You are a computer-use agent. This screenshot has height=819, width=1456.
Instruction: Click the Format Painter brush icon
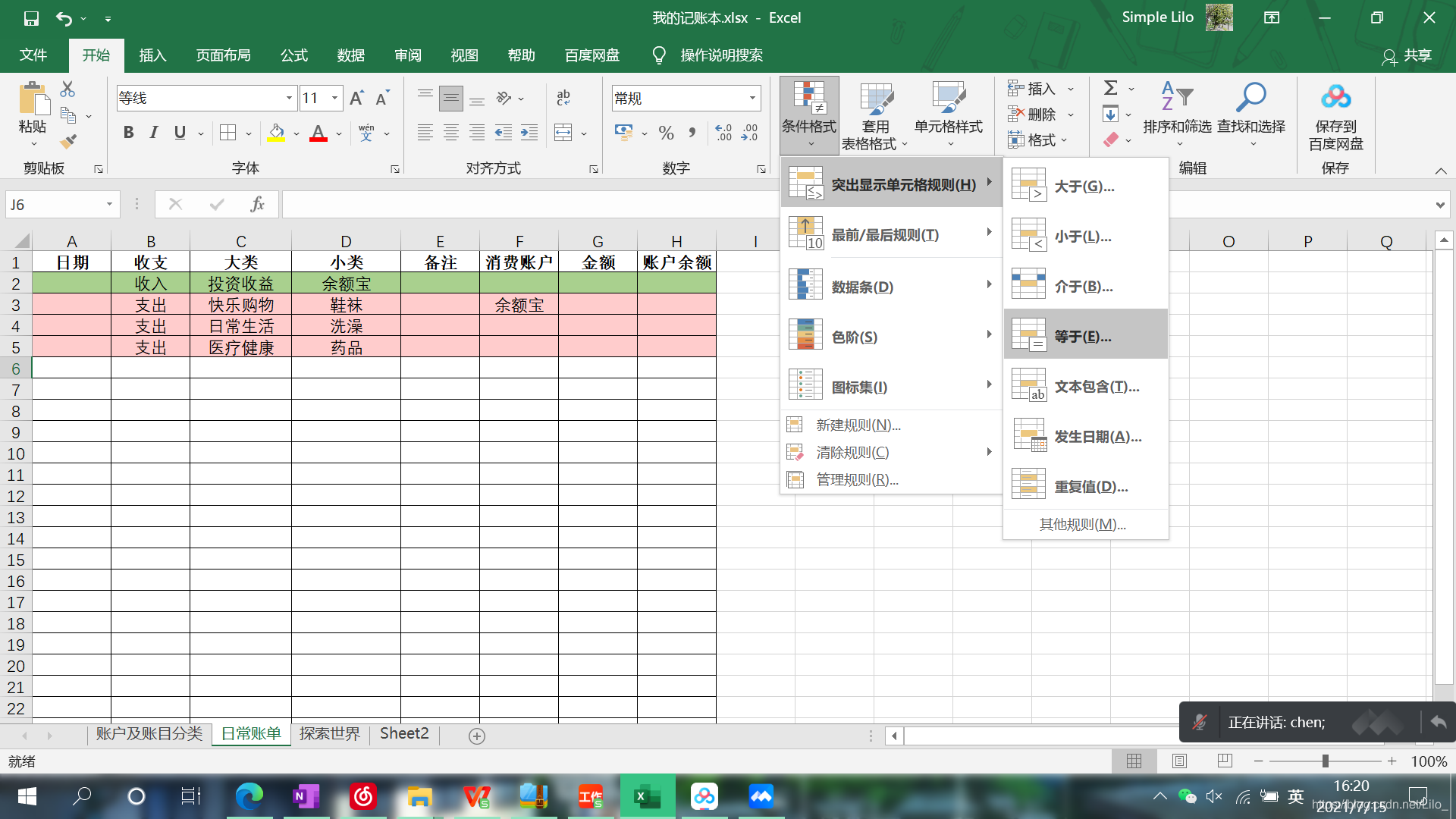(x=68, y=142)
